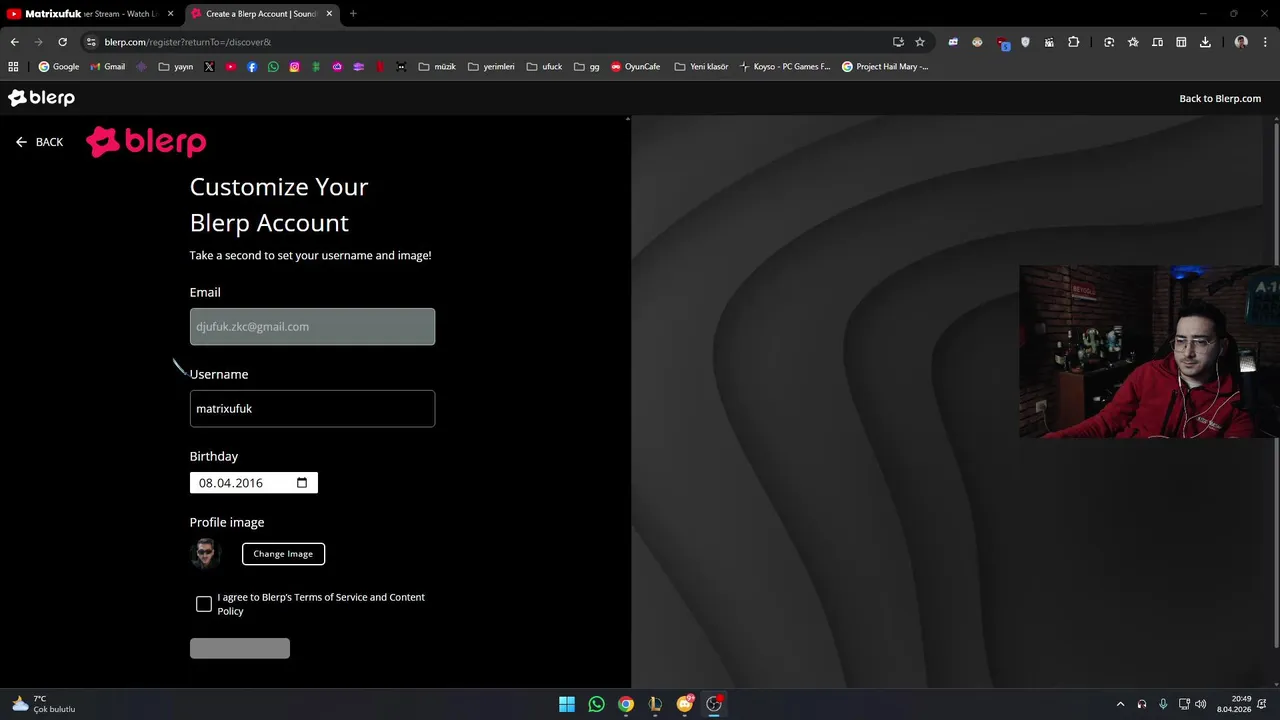The width and height of the screenshot is (1280, 720).
Task: Go back in the browser
Action: point(14,42)
